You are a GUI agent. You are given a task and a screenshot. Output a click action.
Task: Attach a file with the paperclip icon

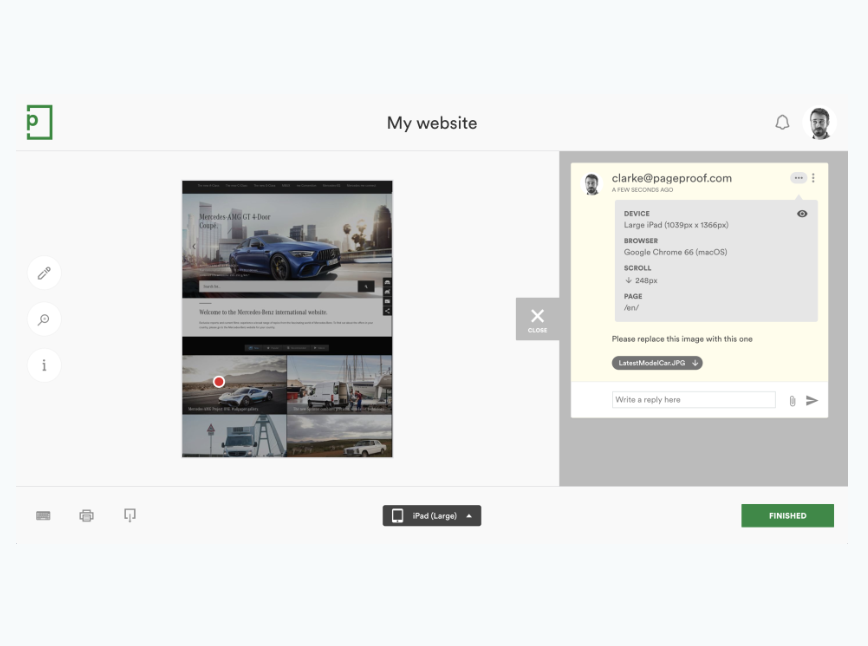792,399
